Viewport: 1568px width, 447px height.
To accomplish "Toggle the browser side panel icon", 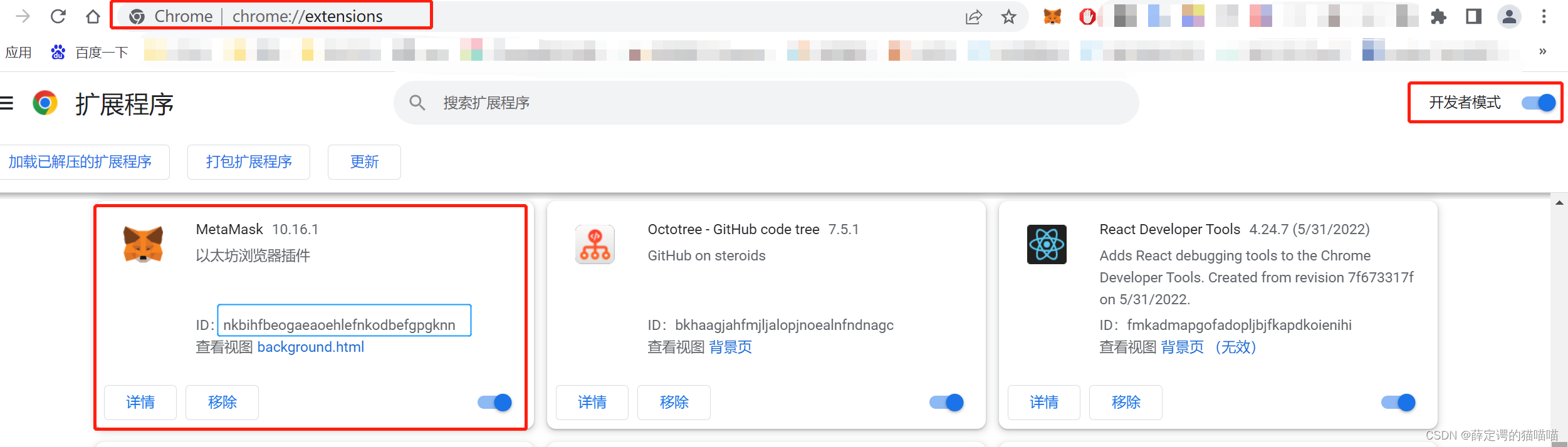I will [x=1473, y=16].
